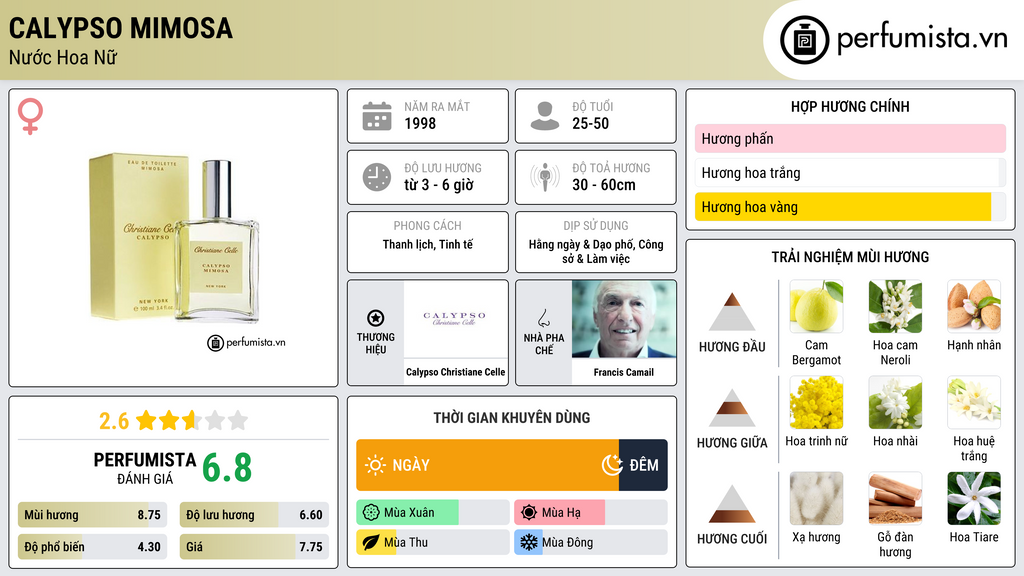
Task: Click the Hương cuối pyramid icon
Action: [732, 504]
